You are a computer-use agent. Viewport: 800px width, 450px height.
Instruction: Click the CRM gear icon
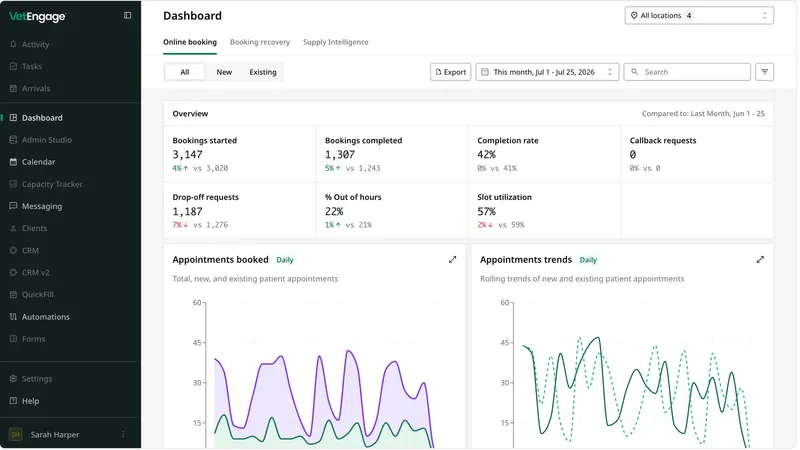pos(13,251)
